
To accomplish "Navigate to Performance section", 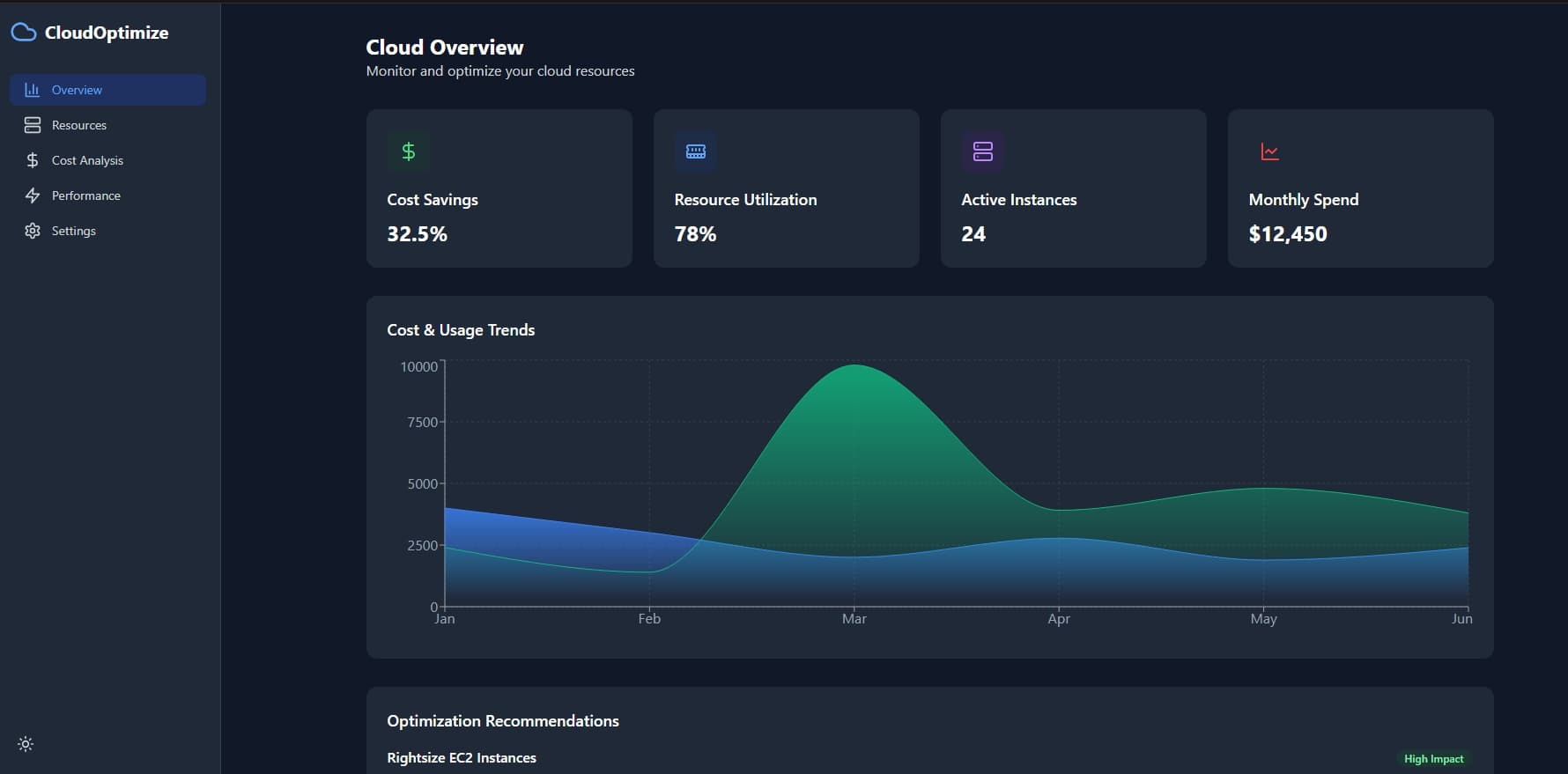I will 107,195.
